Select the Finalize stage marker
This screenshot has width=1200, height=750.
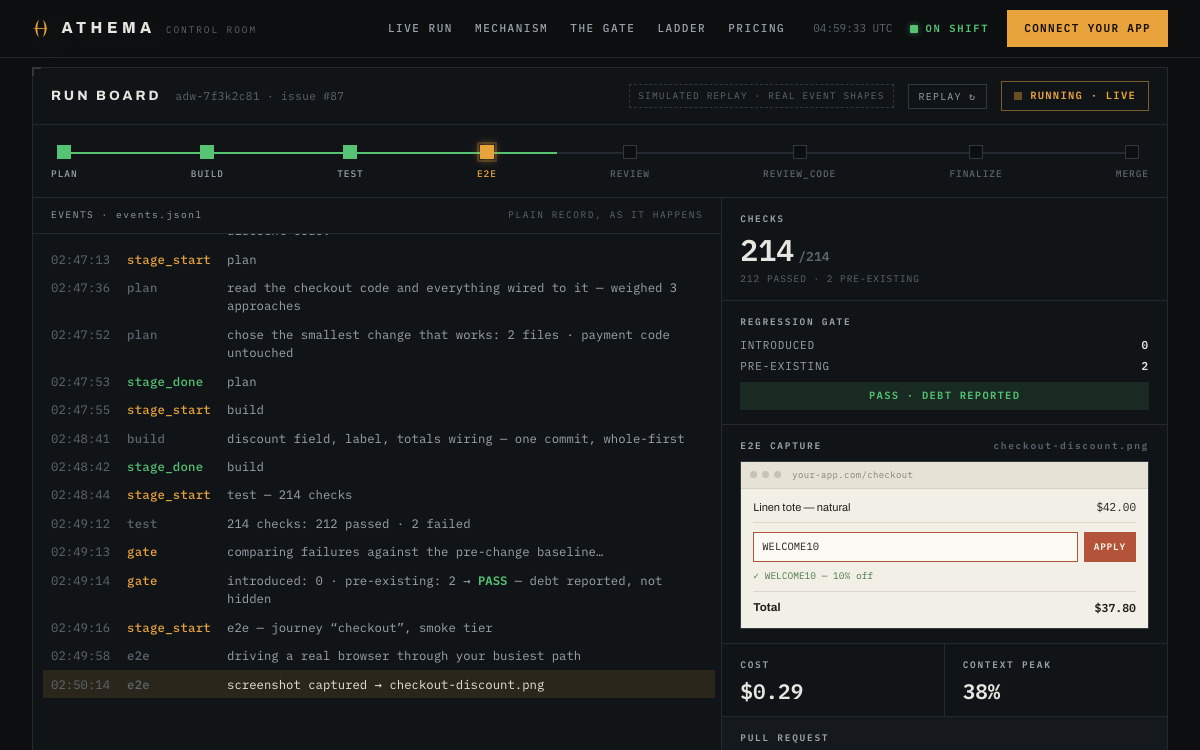coord(976,152)
